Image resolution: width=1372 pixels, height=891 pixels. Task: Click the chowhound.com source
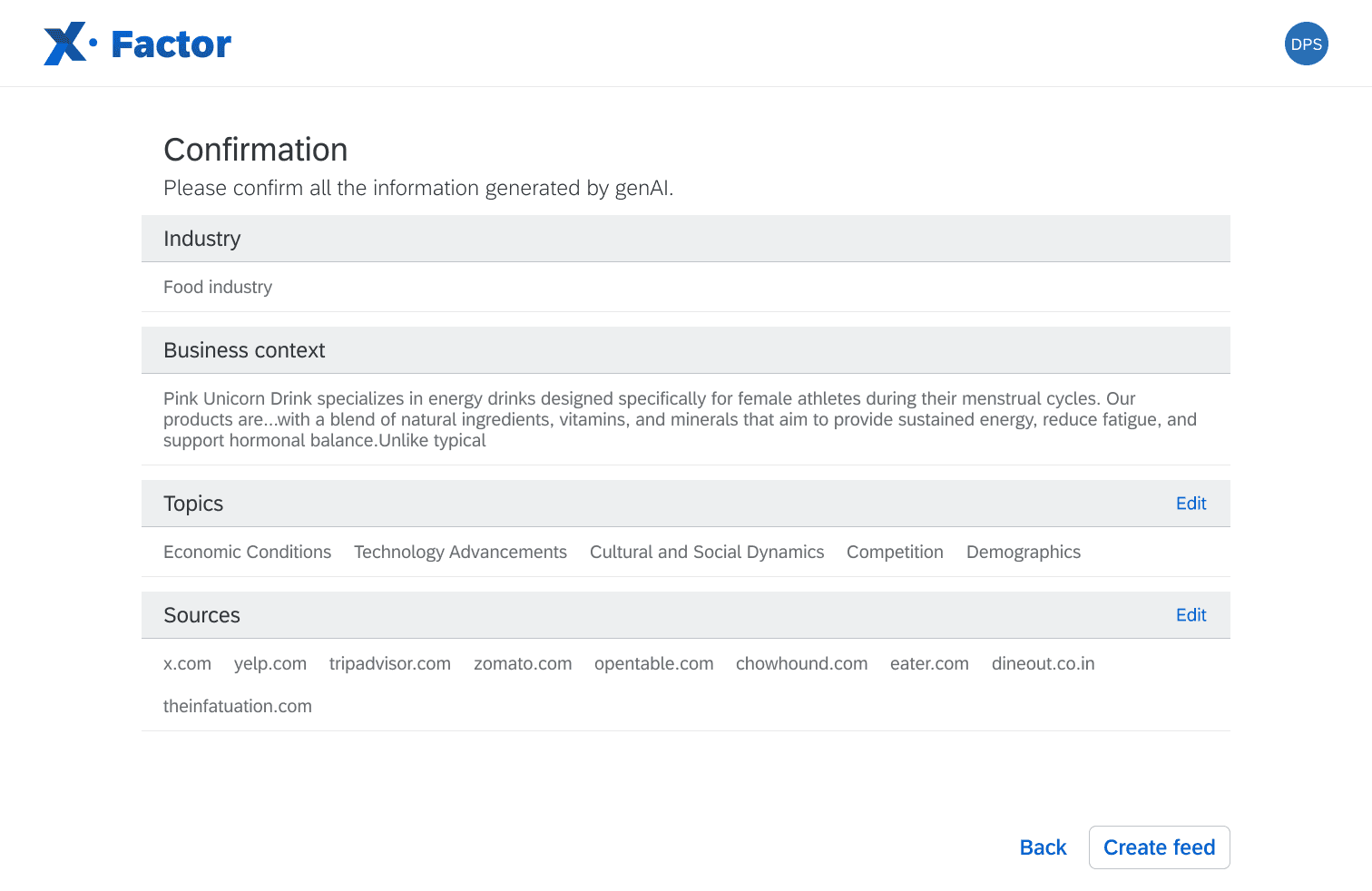(x=801, y=663)
